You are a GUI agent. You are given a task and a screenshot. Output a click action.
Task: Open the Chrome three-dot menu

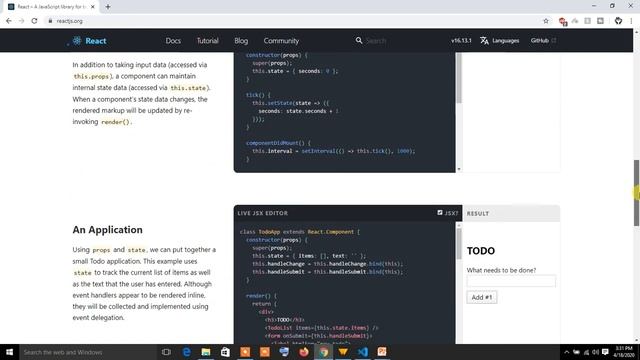tap(631, 21)
